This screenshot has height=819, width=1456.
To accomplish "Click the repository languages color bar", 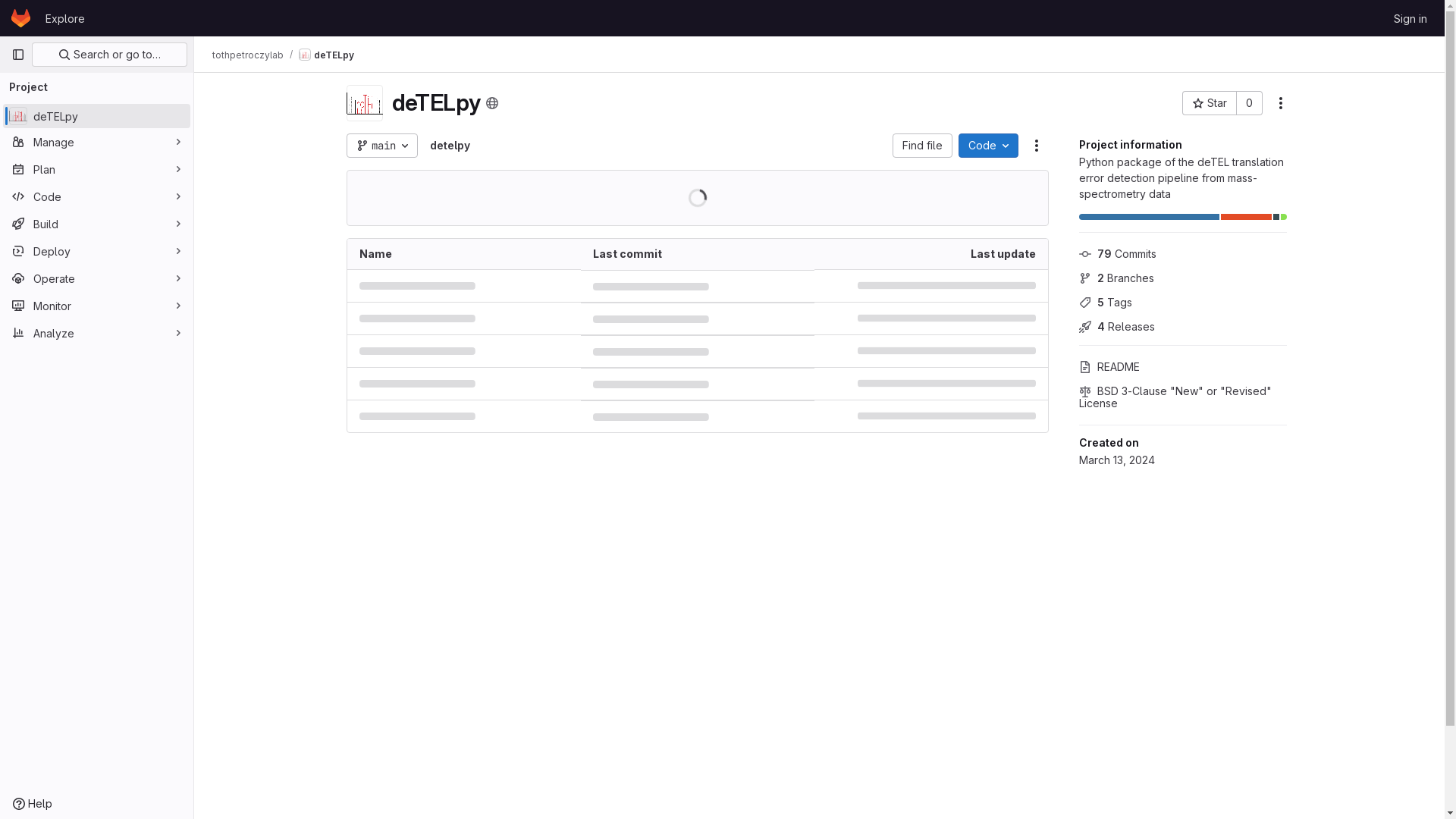I will coord(1183,217).
